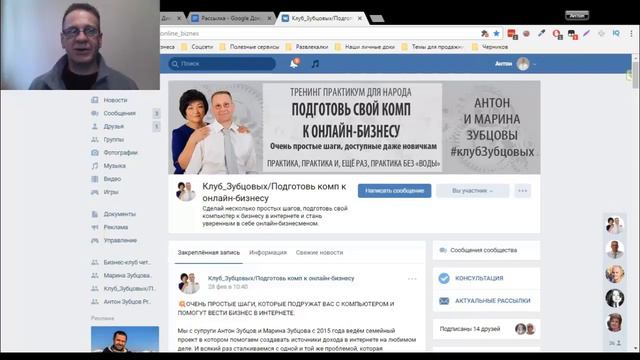Viewport: 640px width, 360px height.
Task: Open the pinned post three-dots menu
Action: coord(412,279)
